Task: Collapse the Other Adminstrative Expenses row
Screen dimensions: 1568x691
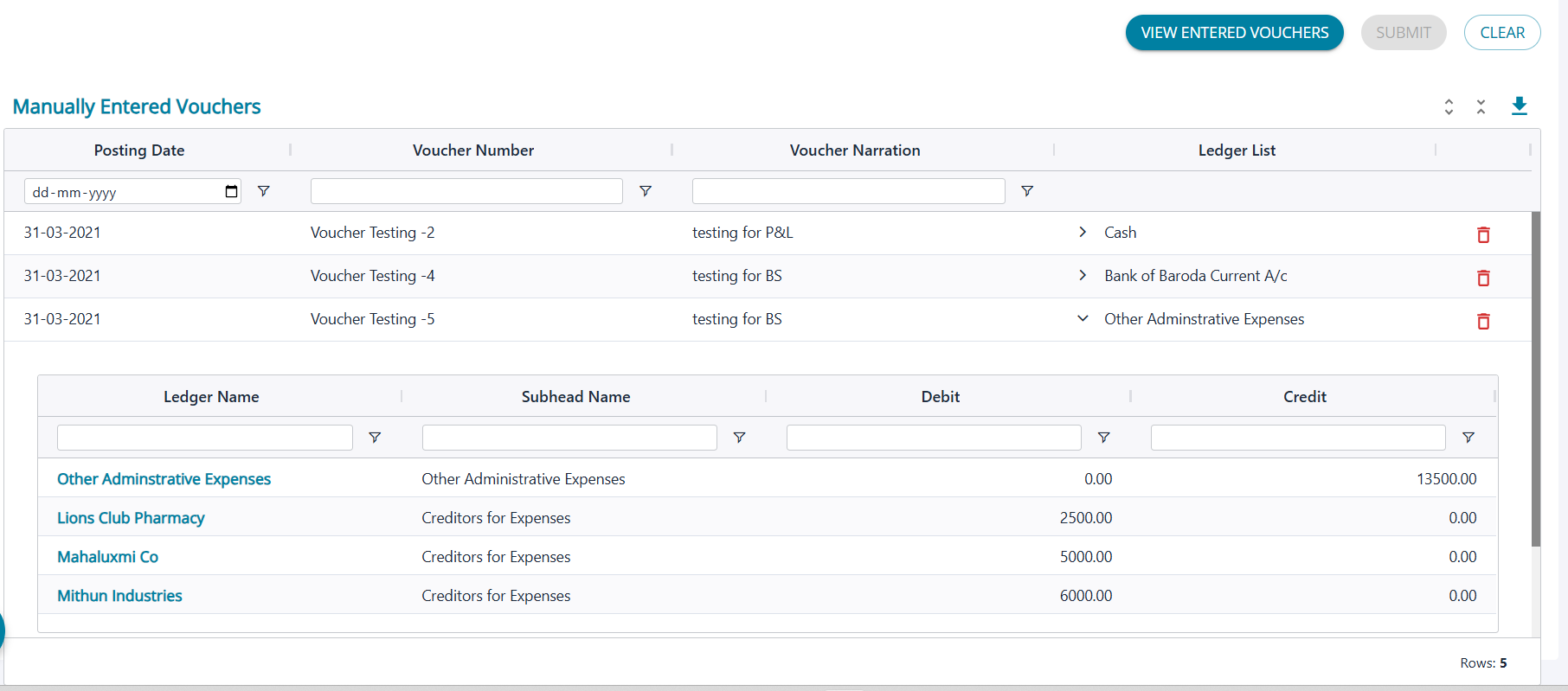Action: tap(1083, 318)
